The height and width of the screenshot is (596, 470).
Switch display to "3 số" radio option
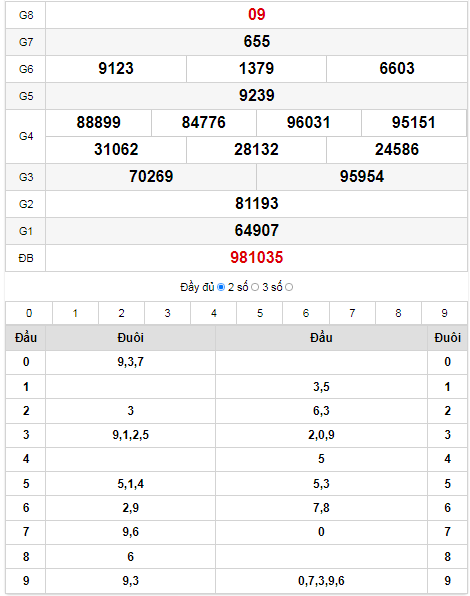pyautogui.click(x=289, y=287)
